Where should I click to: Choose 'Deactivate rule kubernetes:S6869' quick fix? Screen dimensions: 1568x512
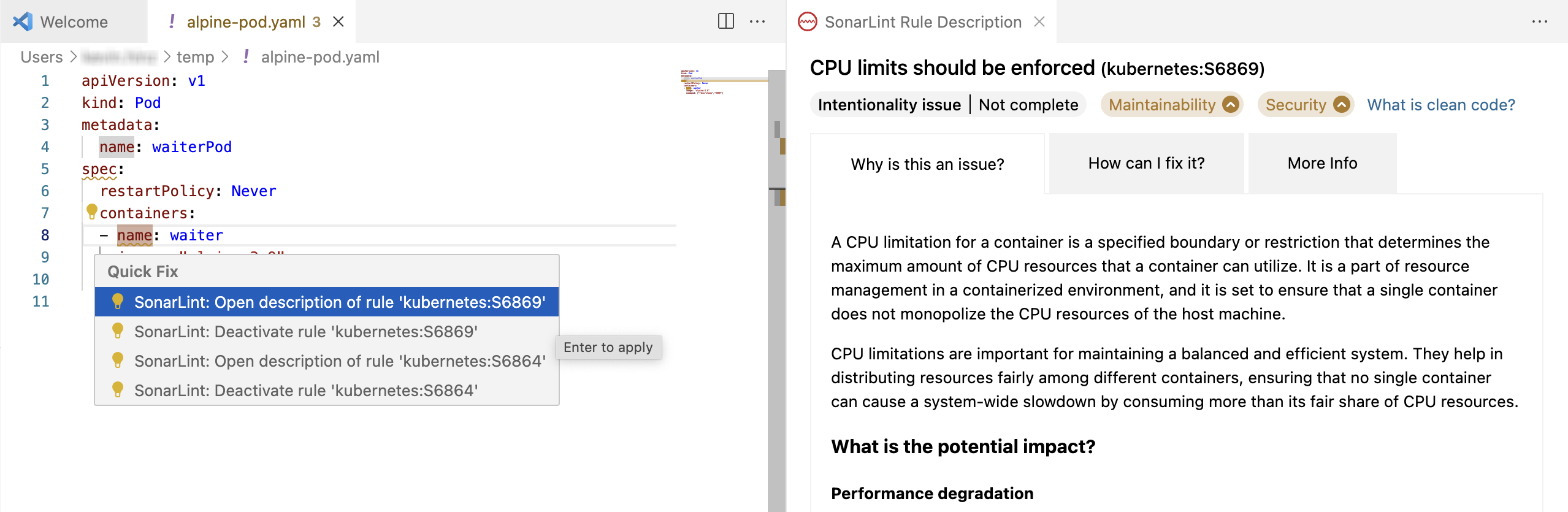(305, 332)
